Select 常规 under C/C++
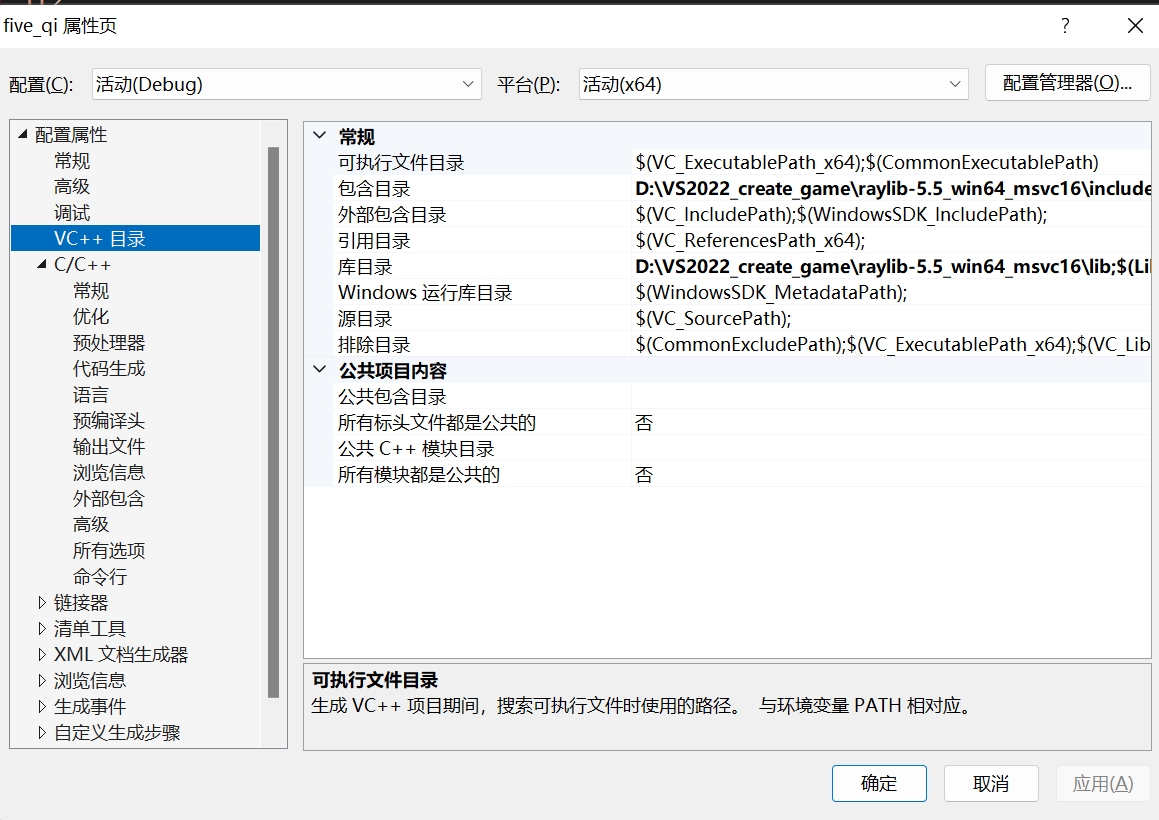Viewport: 1159px width, 820px height. [91, 291]
